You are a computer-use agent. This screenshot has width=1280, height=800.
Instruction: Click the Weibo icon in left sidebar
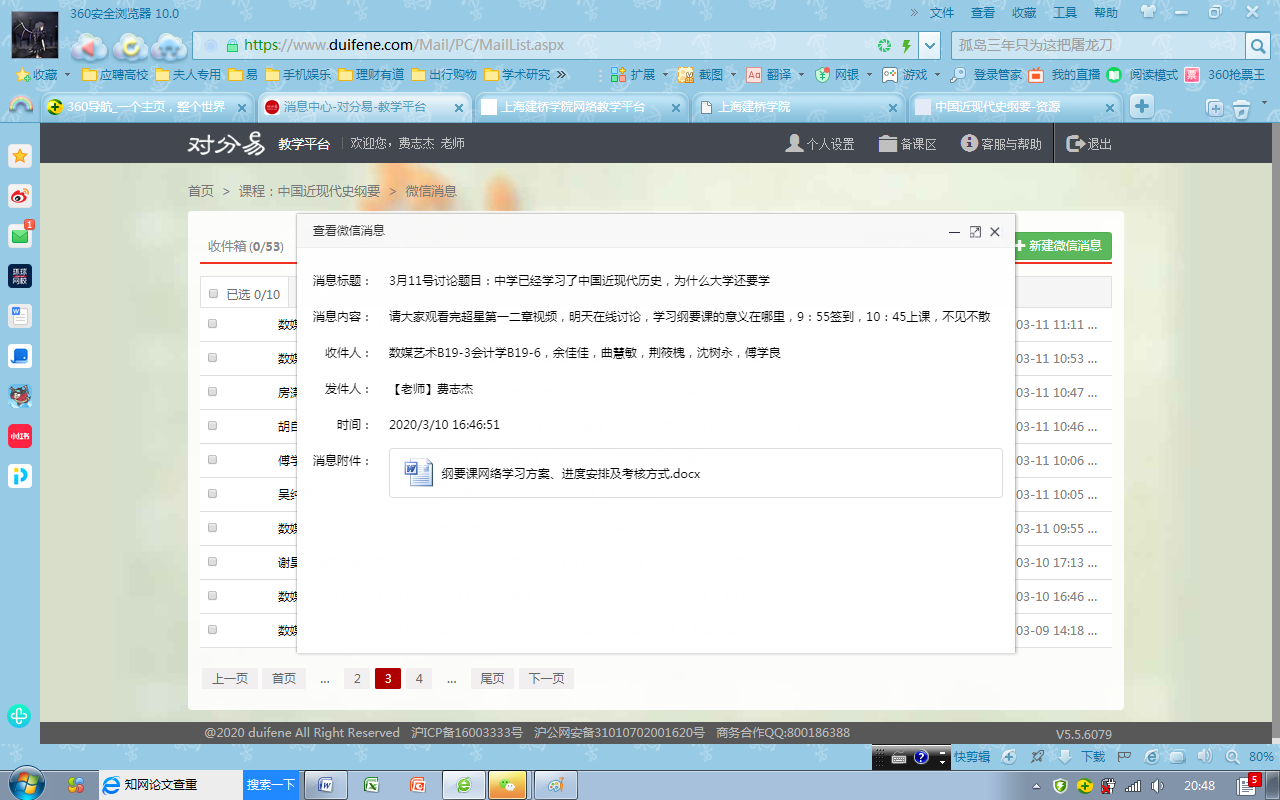click(20, 196)
